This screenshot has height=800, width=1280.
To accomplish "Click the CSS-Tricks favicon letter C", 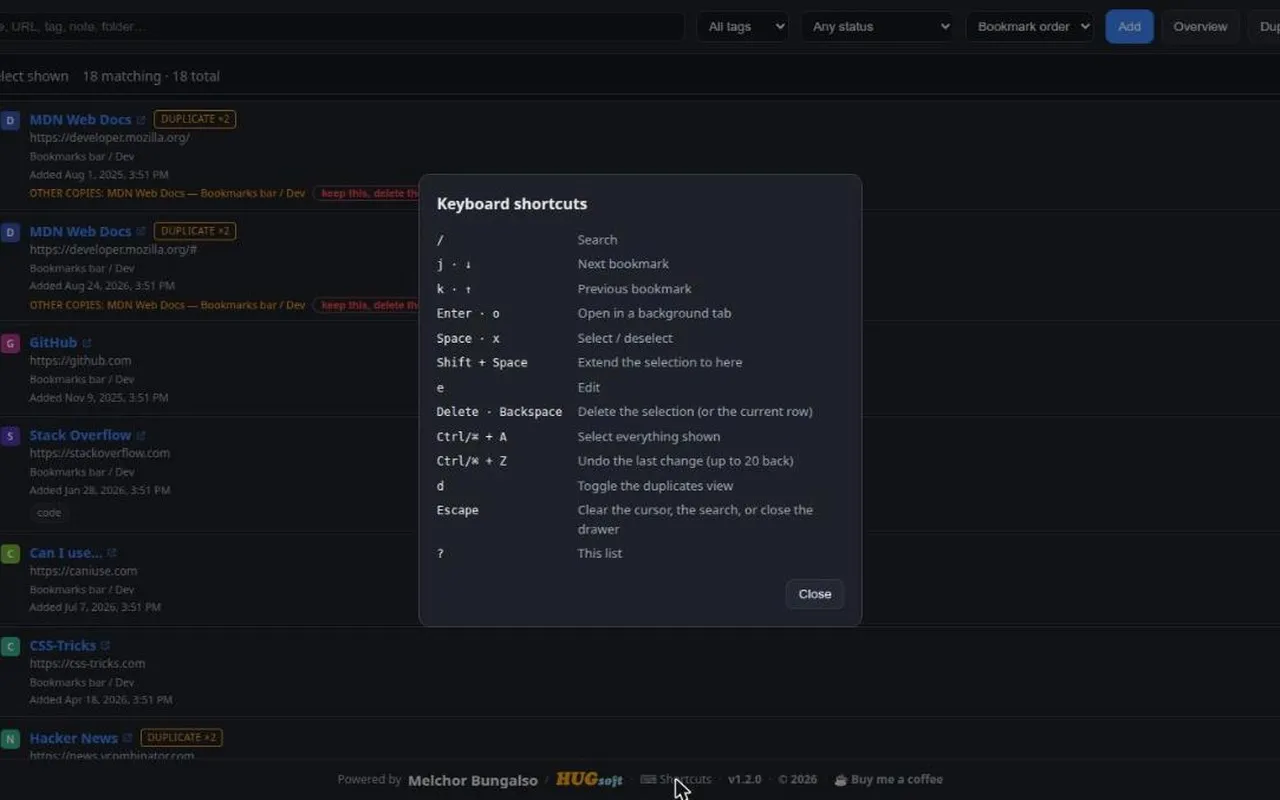I will coord(10,646).
